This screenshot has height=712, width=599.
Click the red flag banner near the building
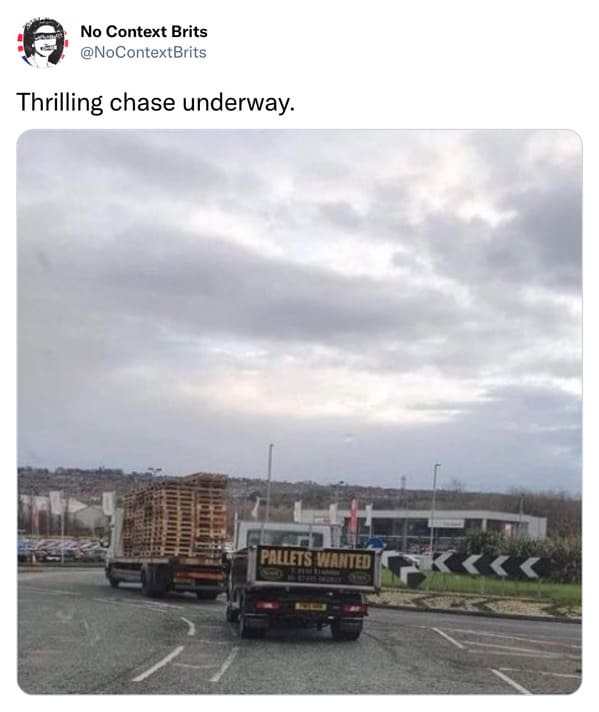(354, 515)
